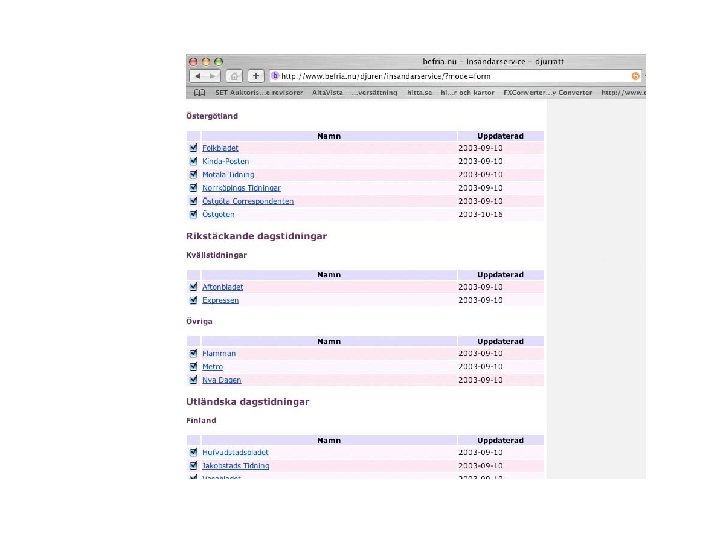Open the Expressen link

click(220, 300)
